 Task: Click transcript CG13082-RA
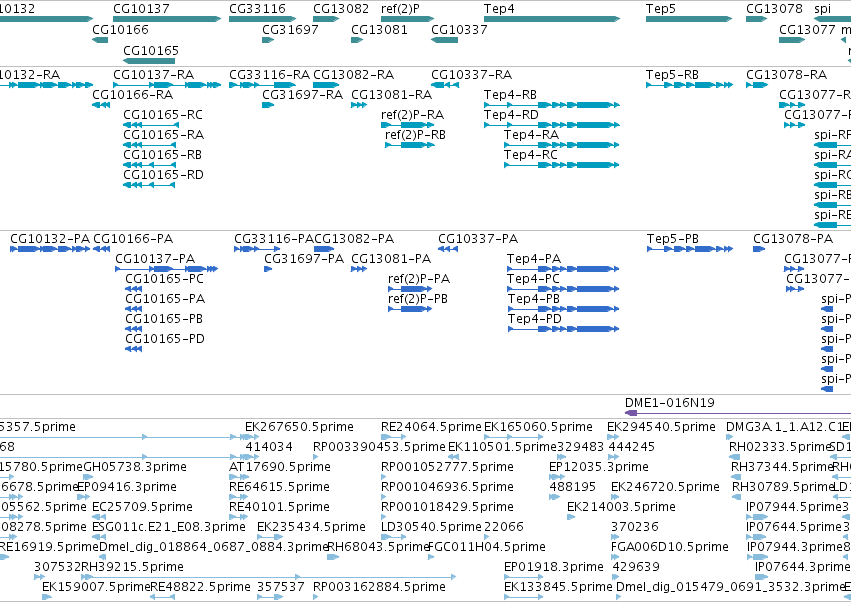coord(354,74)
